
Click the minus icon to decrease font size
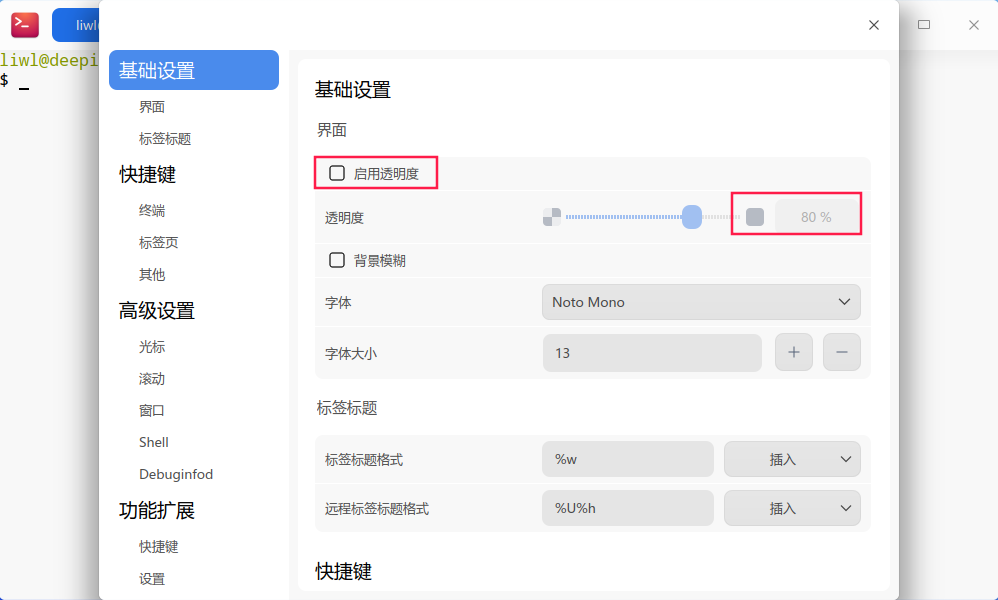842,352
